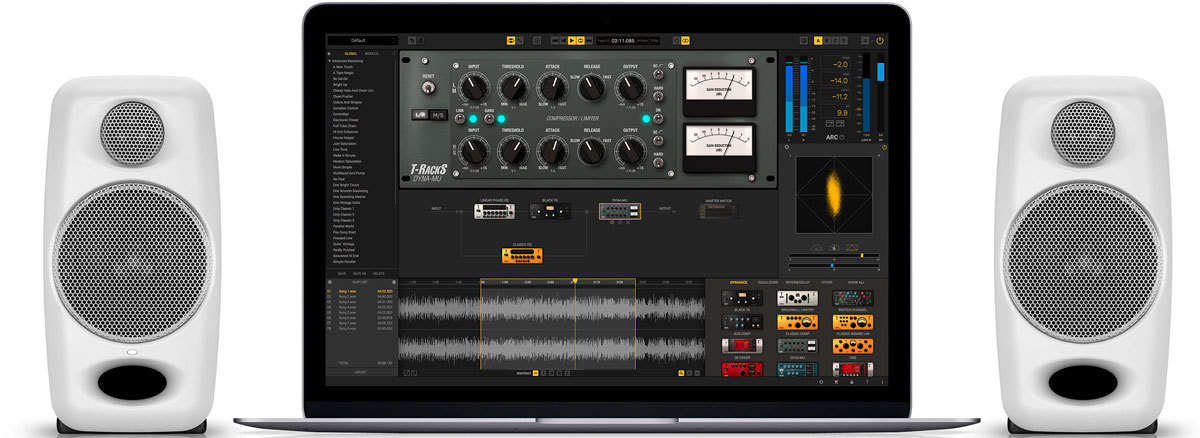1200x438 pixels.
Task: Select snapshot slot A
Action: point(818,41)
